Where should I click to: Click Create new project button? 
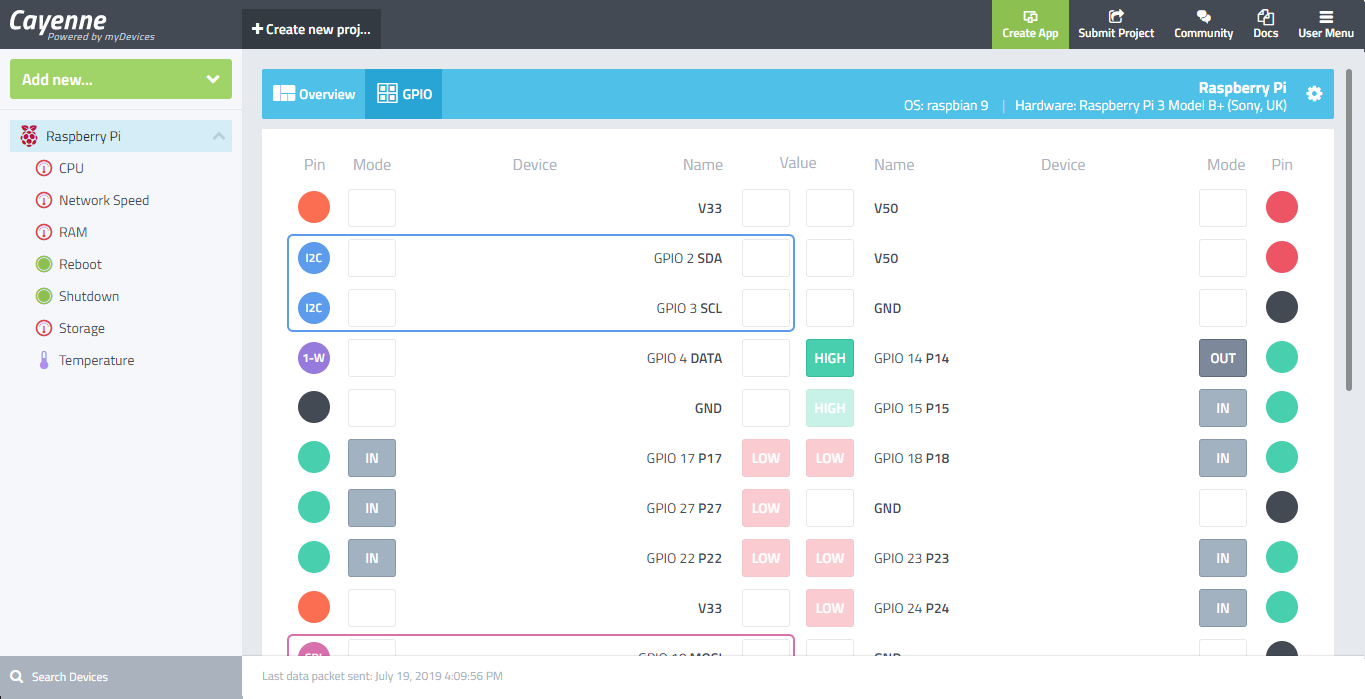click(x=311, y=29)
